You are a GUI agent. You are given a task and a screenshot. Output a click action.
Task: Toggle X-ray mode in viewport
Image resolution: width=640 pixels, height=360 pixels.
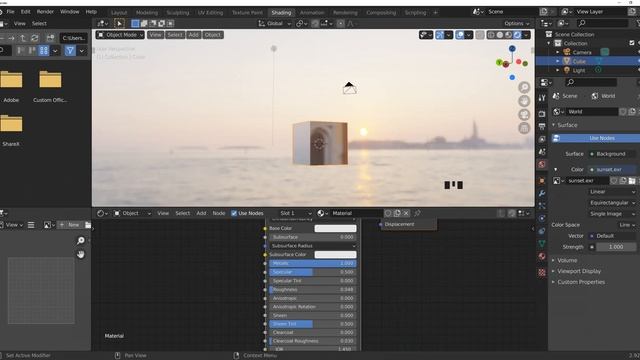point(480,35)
